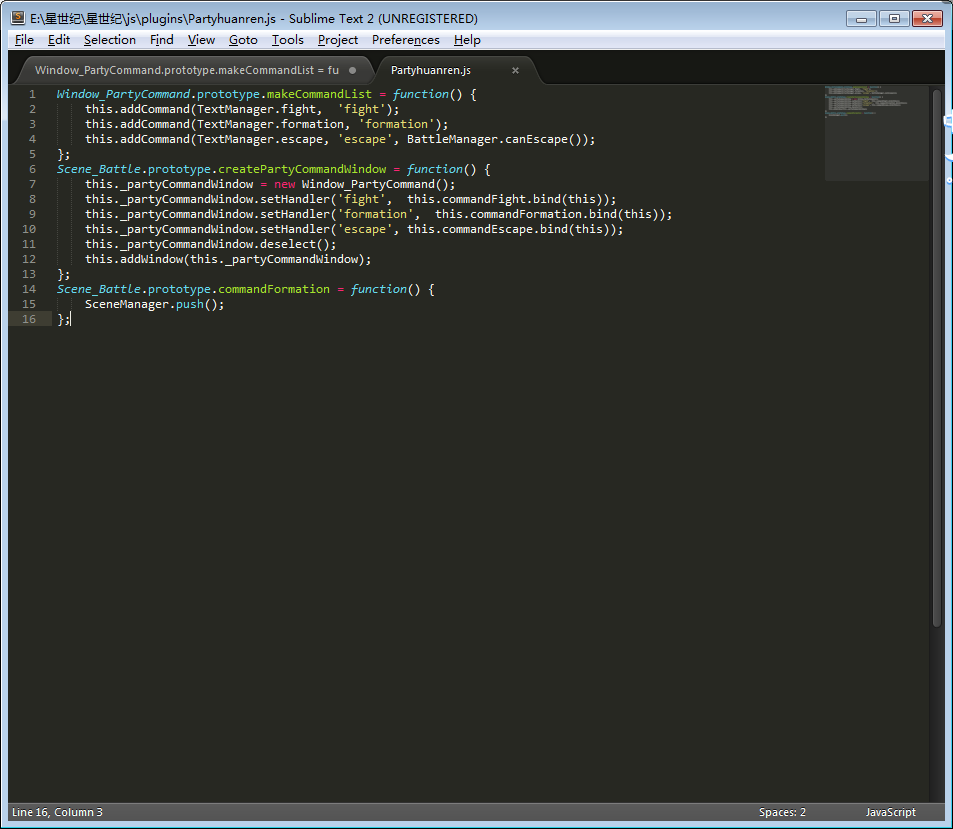Click line number 14 in the gutter
Image resolution: width=953 pixels, height=829 pixels.
[29, 289]
